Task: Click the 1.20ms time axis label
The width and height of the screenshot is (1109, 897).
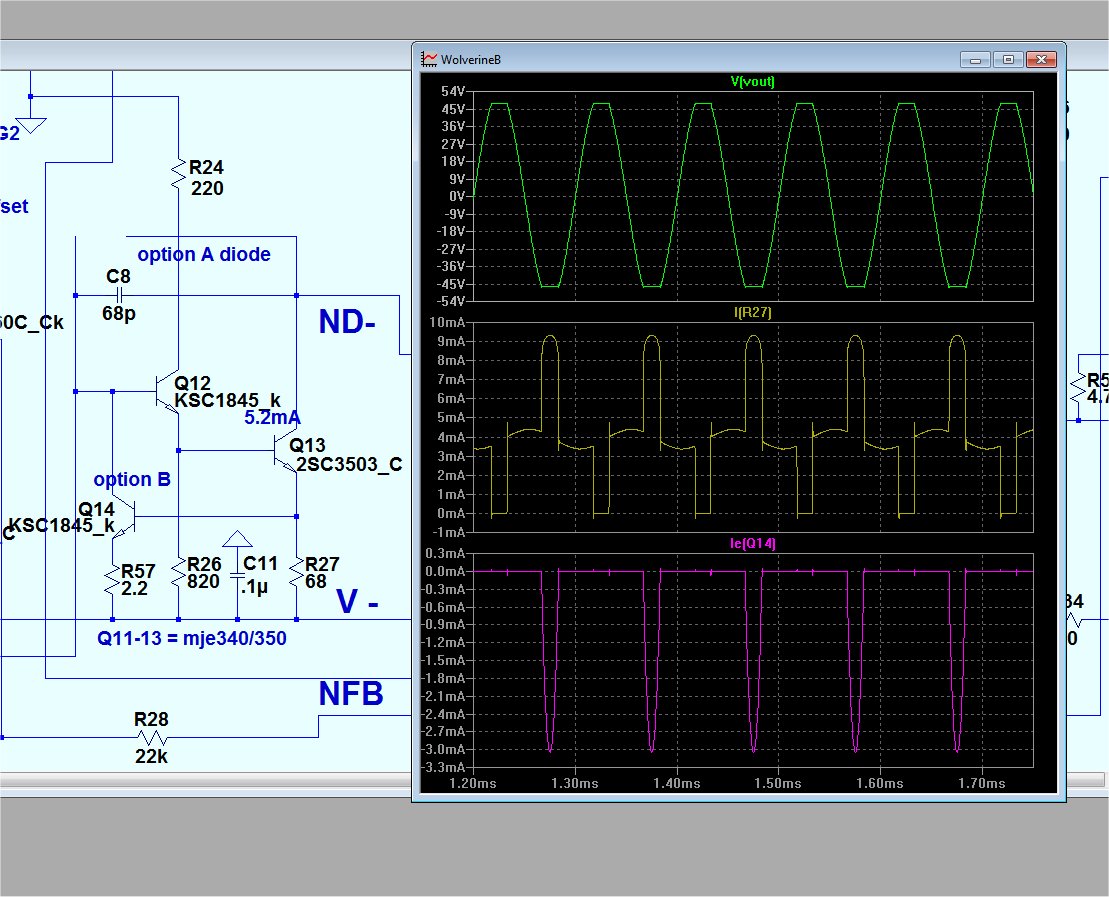Action: pos(473,784)
